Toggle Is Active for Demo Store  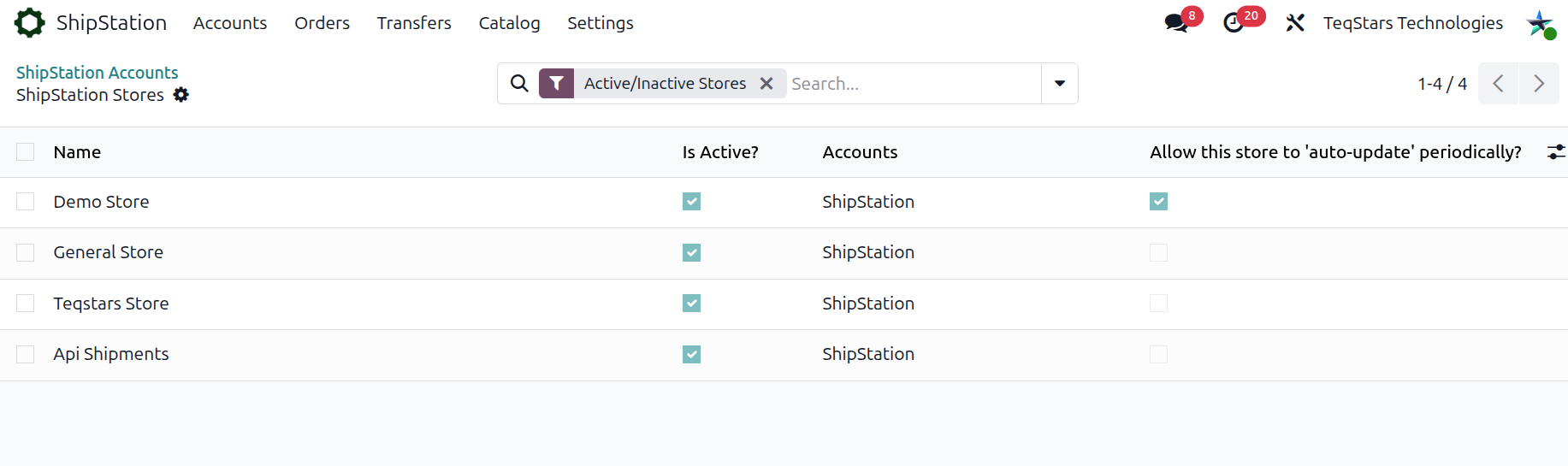[691, 202]
